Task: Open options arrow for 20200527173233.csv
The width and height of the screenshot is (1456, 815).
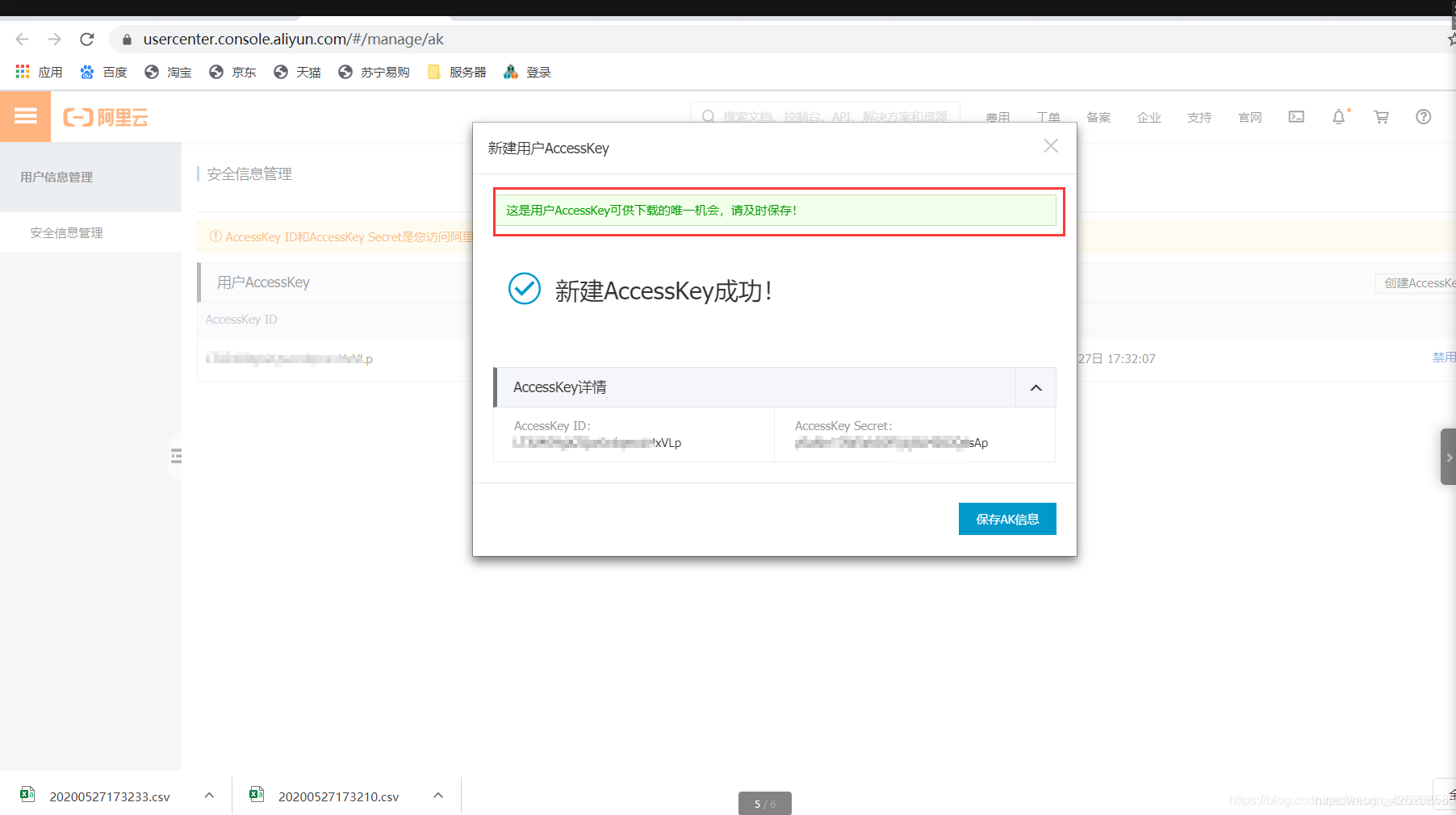Action: click(210, 796)
